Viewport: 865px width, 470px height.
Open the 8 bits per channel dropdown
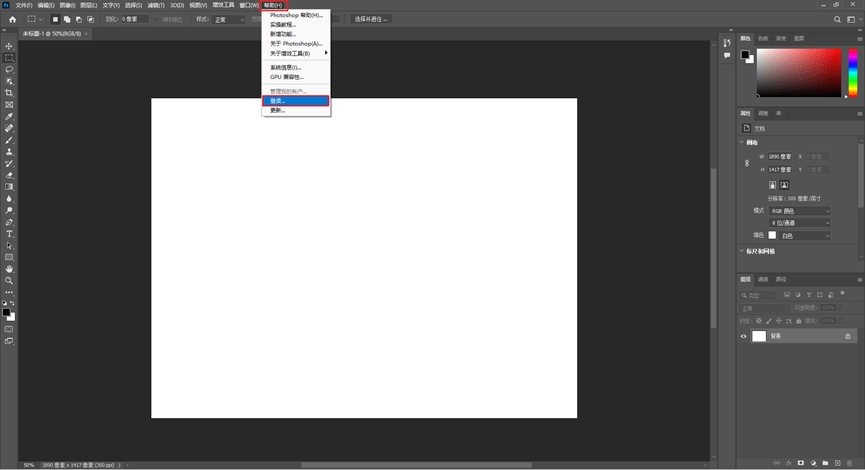[799, 223]
